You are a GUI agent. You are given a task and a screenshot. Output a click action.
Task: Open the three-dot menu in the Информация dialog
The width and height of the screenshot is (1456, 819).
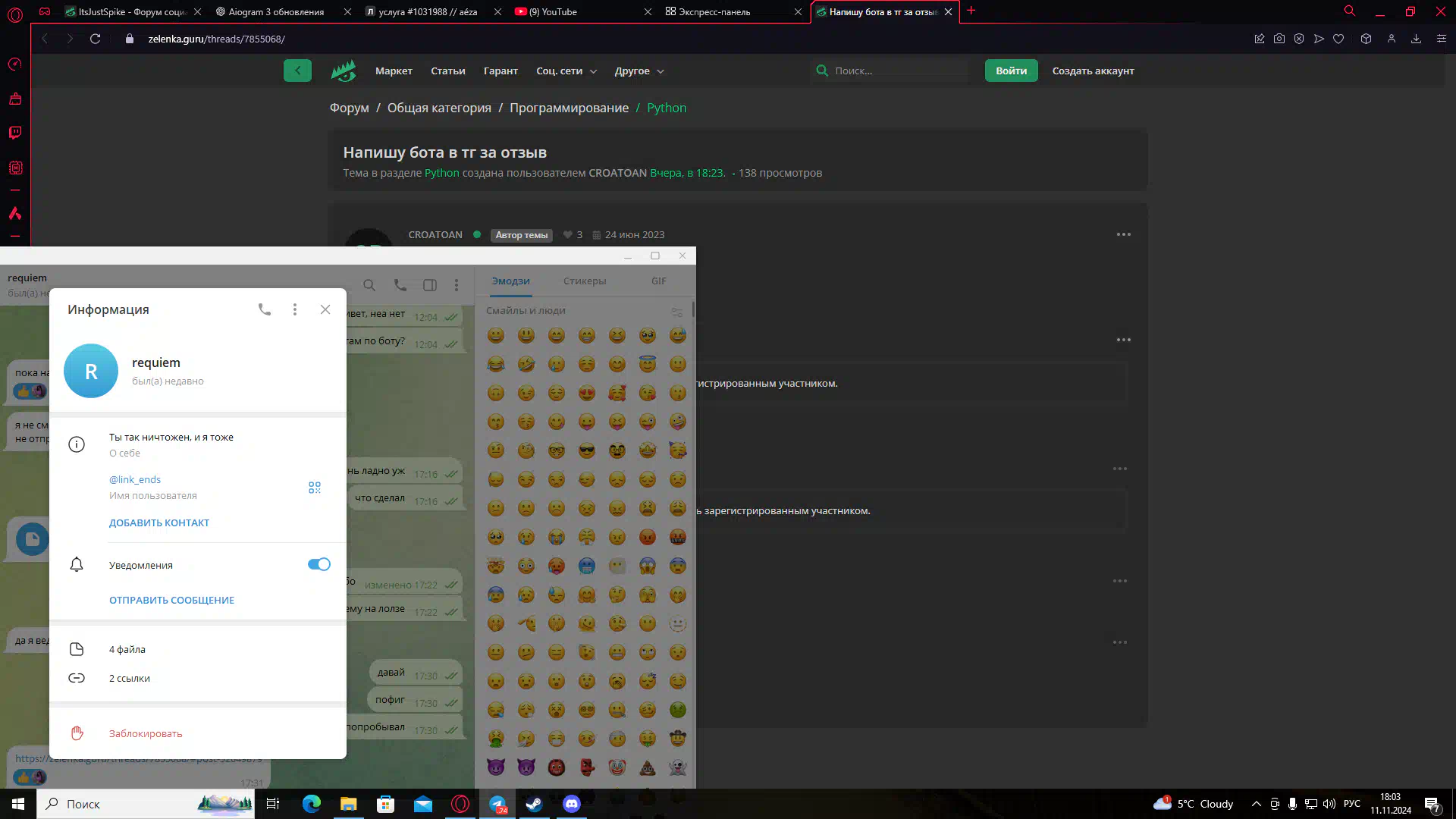pos(295,309)
